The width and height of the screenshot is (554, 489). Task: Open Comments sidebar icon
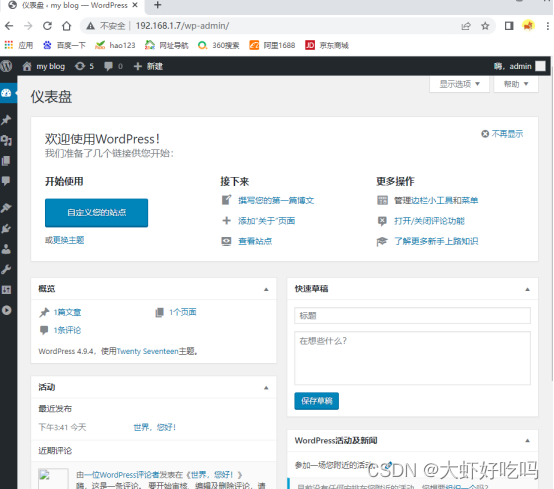(6, 181)
